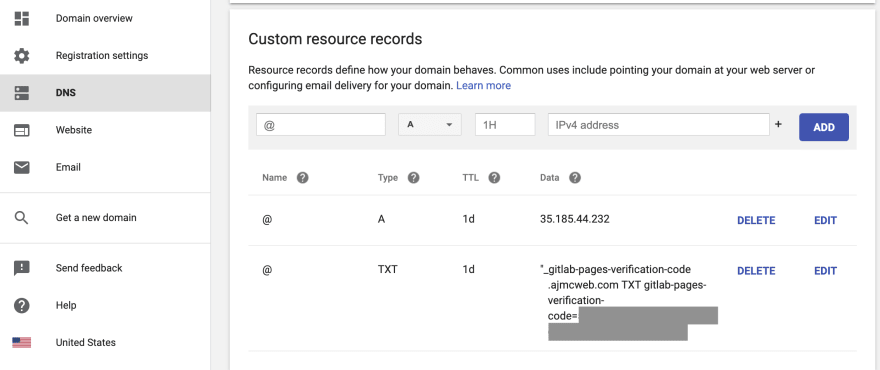Click the United States flag icon
880x370 pixels.
tap(21, 342)
